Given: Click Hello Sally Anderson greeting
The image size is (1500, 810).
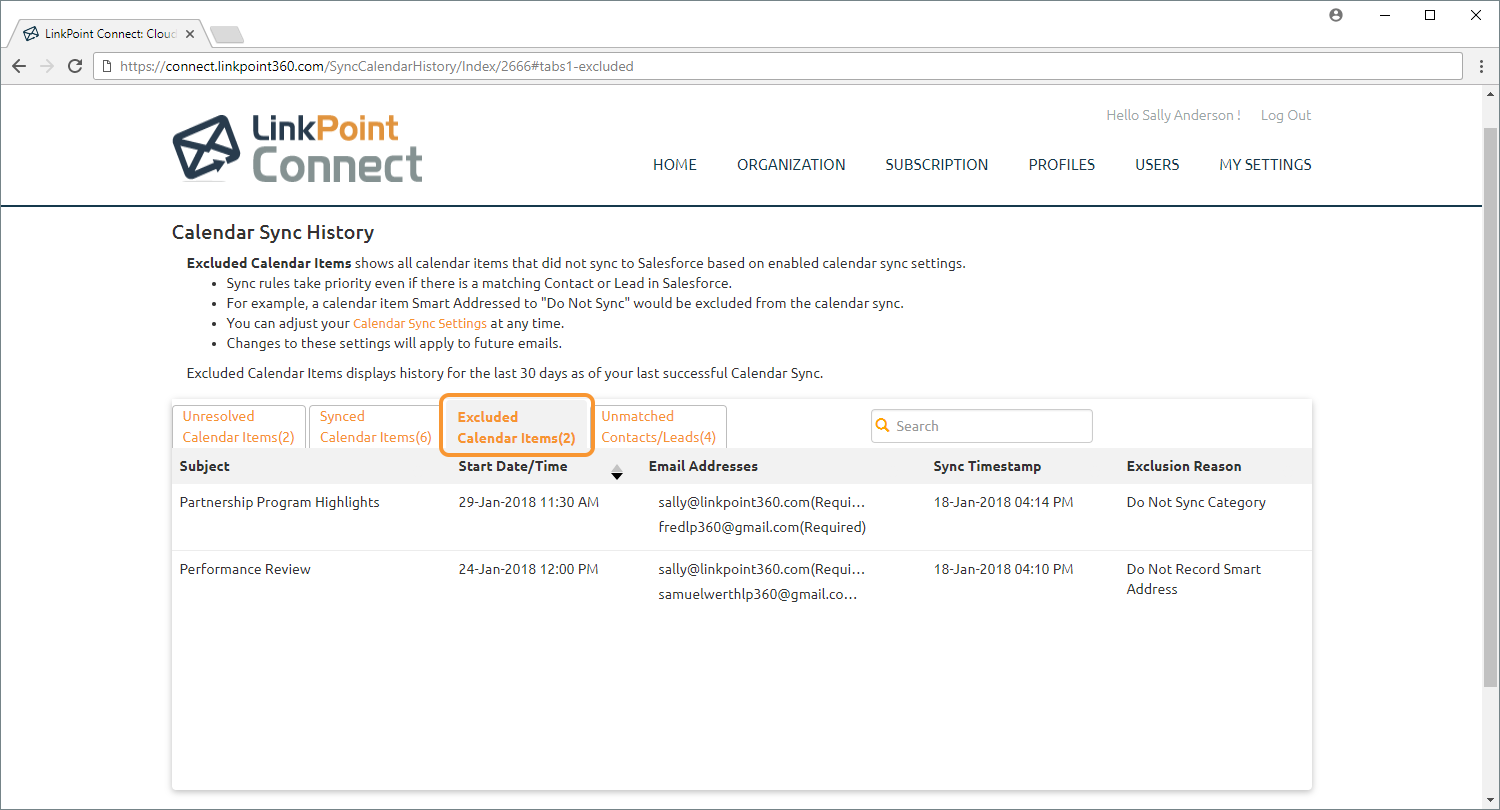Looking at the screenshot, I should 1173,115.
